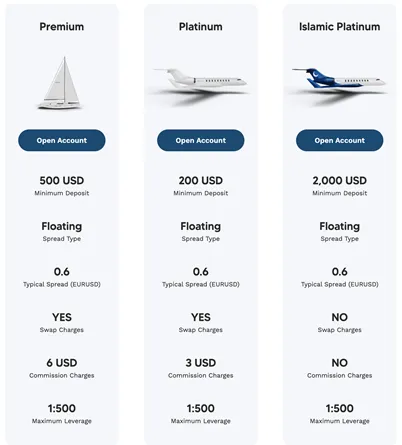Select the Premium heading
Image resolution: width=402 pixels, height=445 pixels.
(62, 27)
